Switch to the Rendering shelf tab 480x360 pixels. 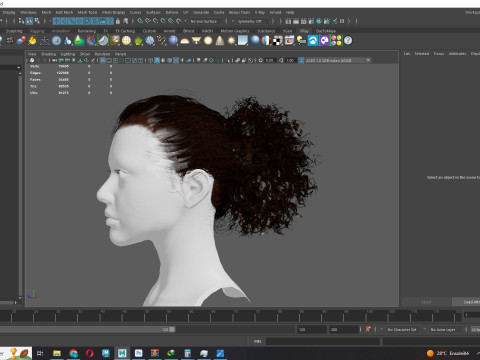click(x=87, y=31)
